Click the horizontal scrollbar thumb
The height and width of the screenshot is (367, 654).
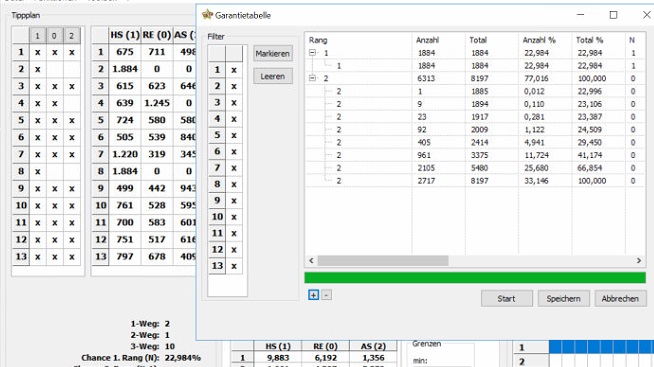pos(383,261)
